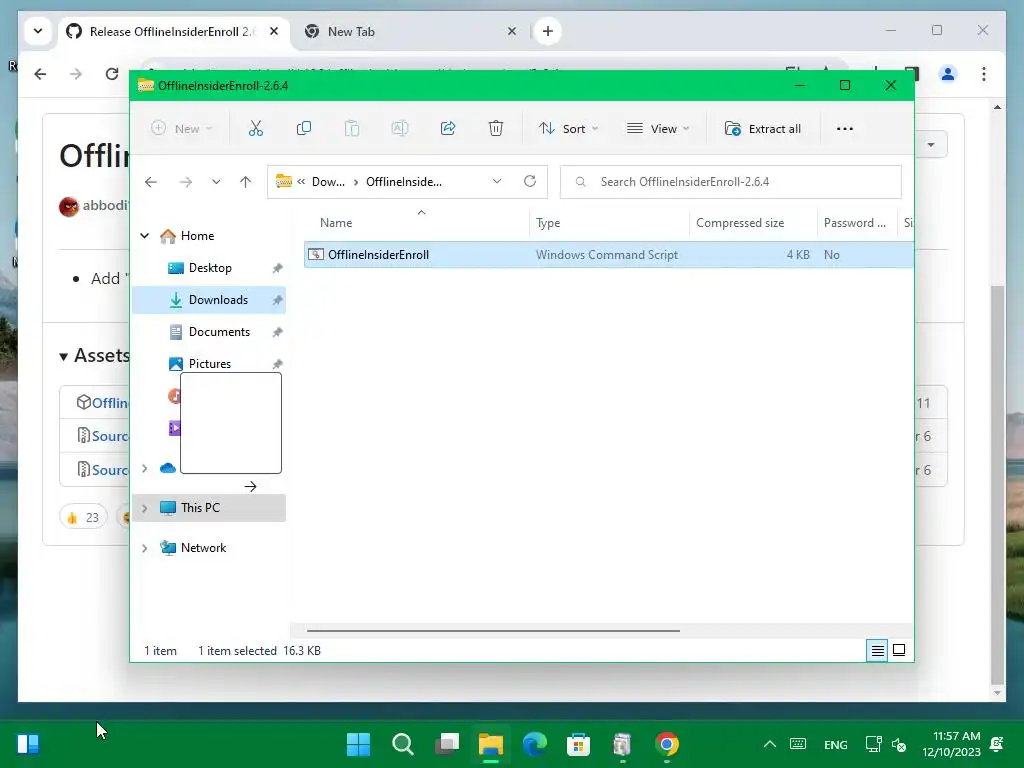Expand the address bar history dropdown

[497, 182]
